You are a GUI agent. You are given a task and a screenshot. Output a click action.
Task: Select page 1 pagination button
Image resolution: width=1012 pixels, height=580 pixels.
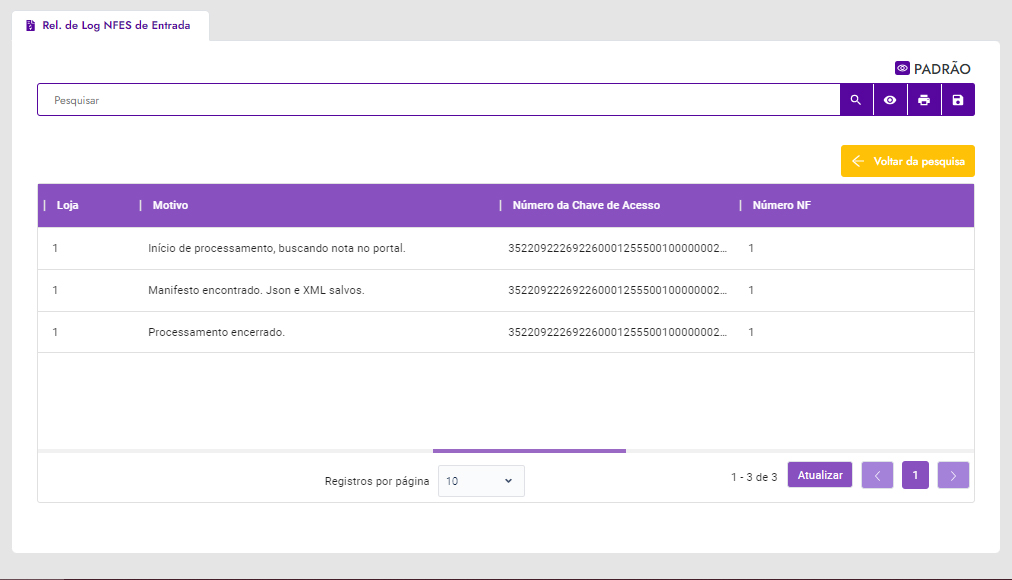(915, 475)
